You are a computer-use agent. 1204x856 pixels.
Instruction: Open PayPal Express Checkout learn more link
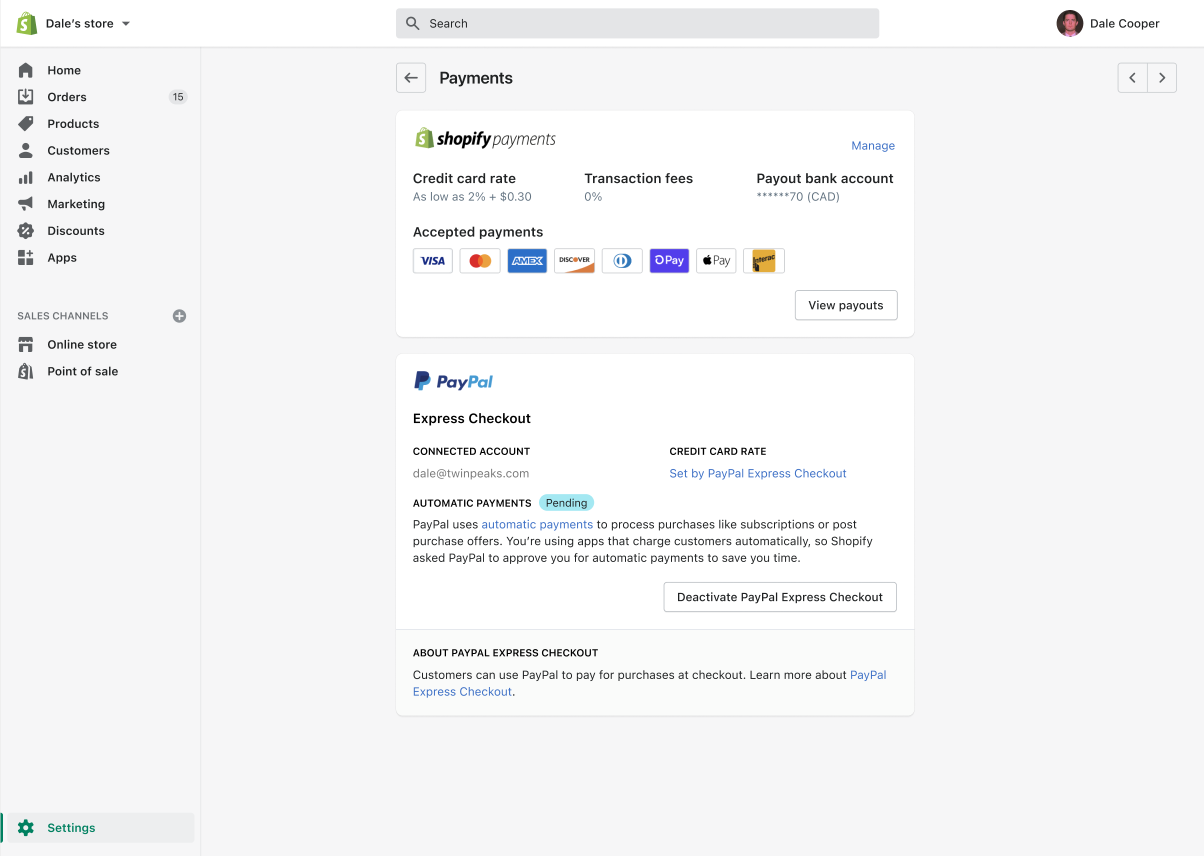650,683
